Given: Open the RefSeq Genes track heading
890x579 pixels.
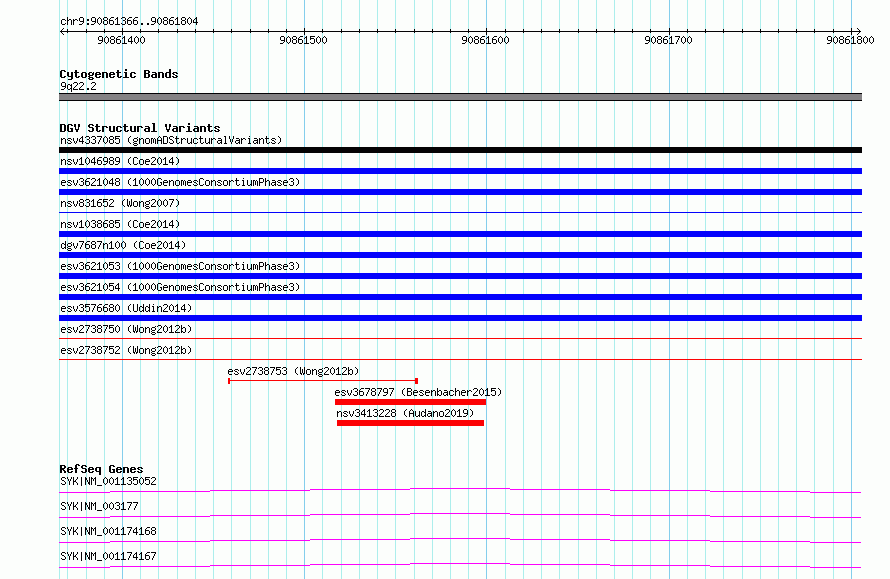Looking at the screenshot, I should click(x=102, y=469).
